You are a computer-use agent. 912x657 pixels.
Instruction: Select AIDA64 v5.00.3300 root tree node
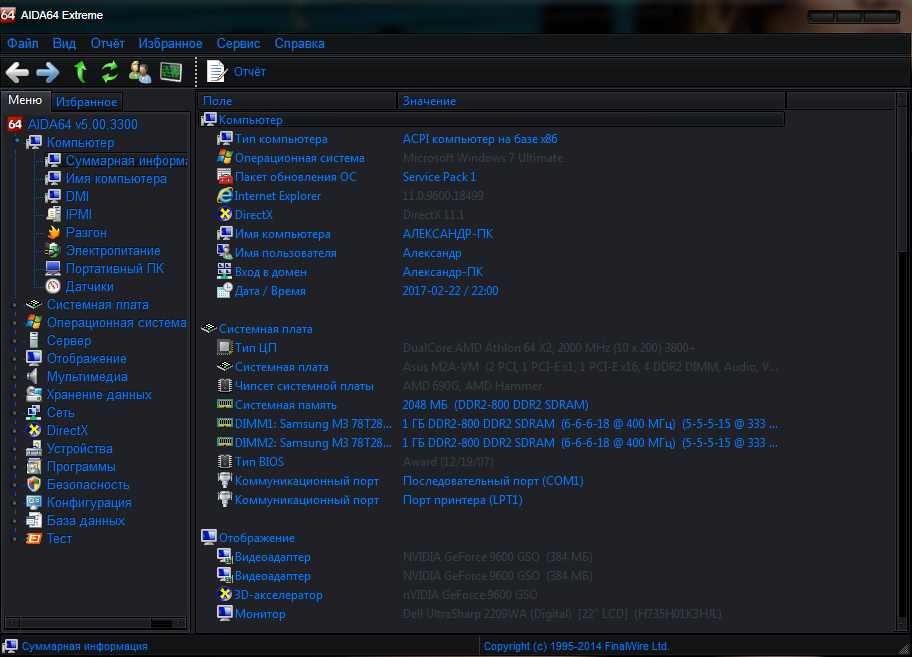point(83,124)
